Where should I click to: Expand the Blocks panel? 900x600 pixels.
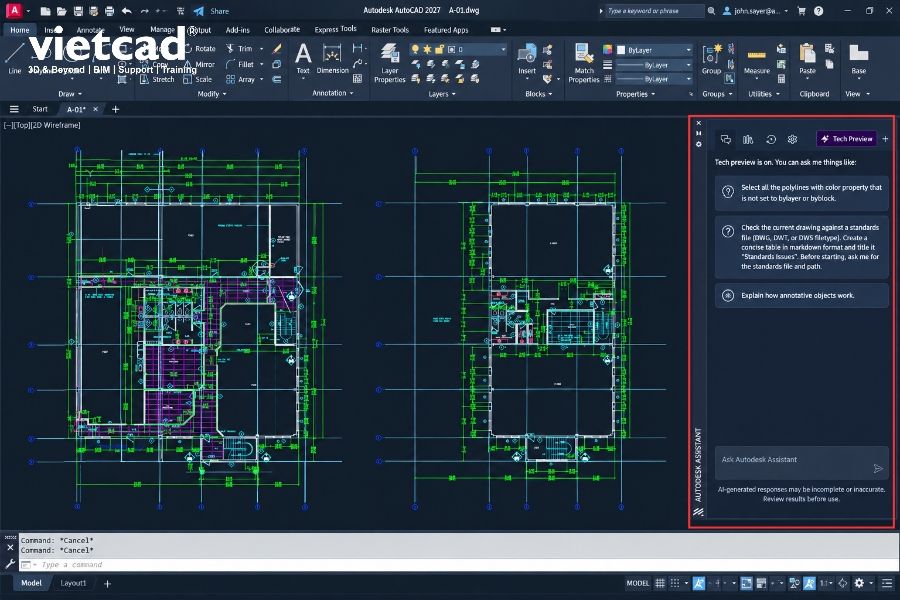click(x=538, y=94)
